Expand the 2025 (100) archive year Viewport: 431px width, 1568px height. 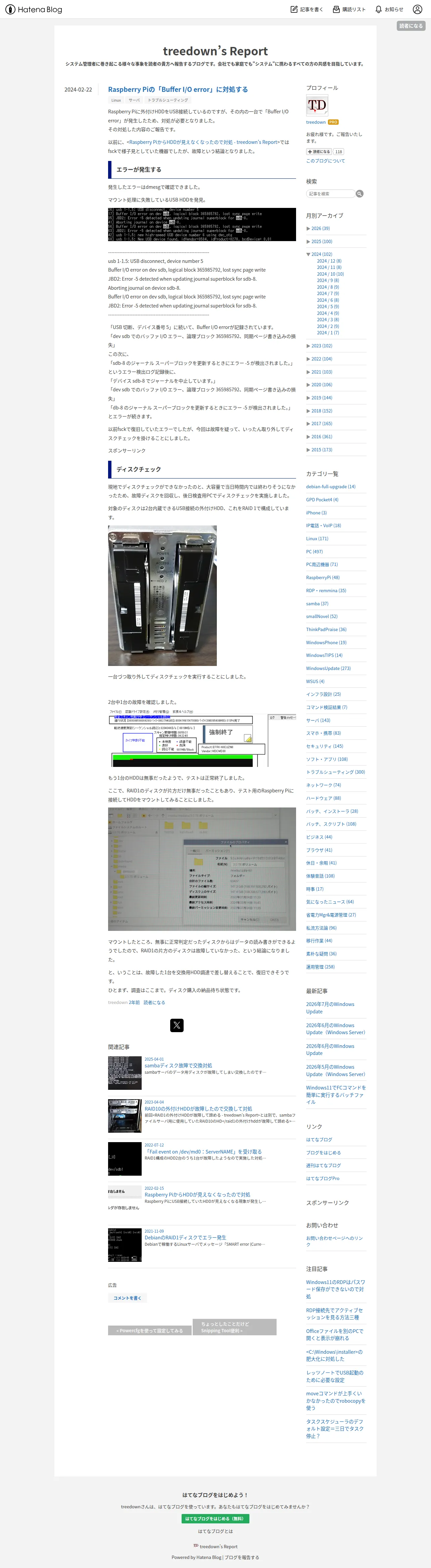pos(308,242)
